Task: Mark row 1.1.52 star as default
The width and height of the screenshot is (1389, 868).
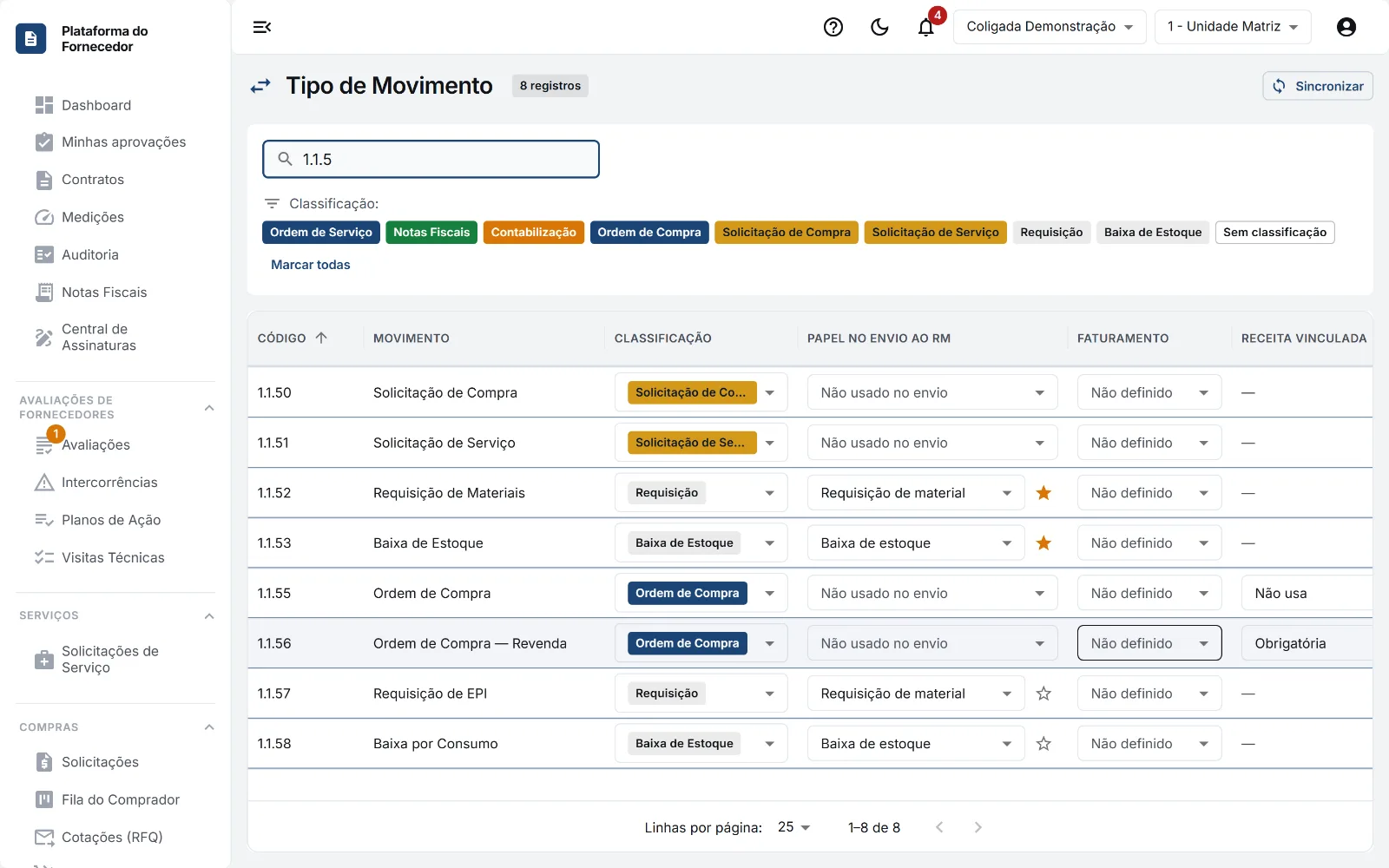Action: 1044,493
